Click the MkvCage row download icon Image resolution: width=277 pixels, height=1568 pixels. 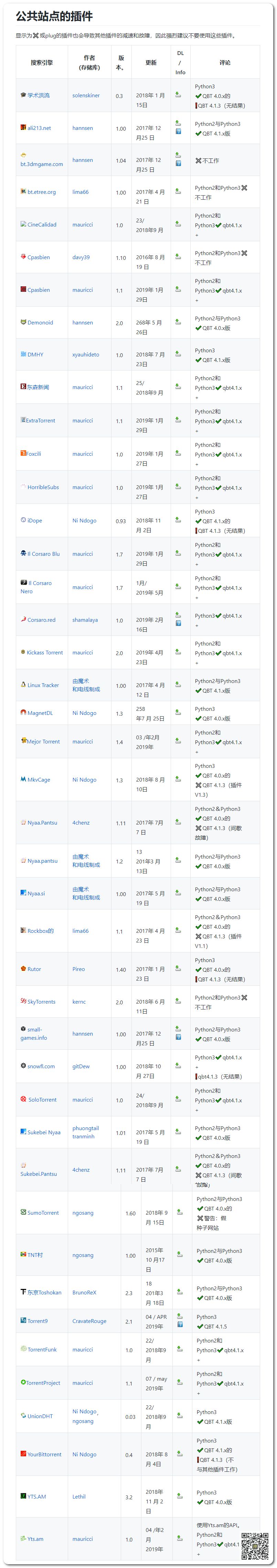click(x=178, y=779)
